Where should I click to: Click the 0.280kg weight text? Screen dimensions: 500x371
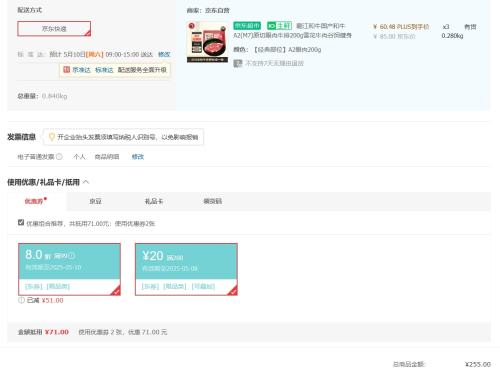[x=452, y=36]
